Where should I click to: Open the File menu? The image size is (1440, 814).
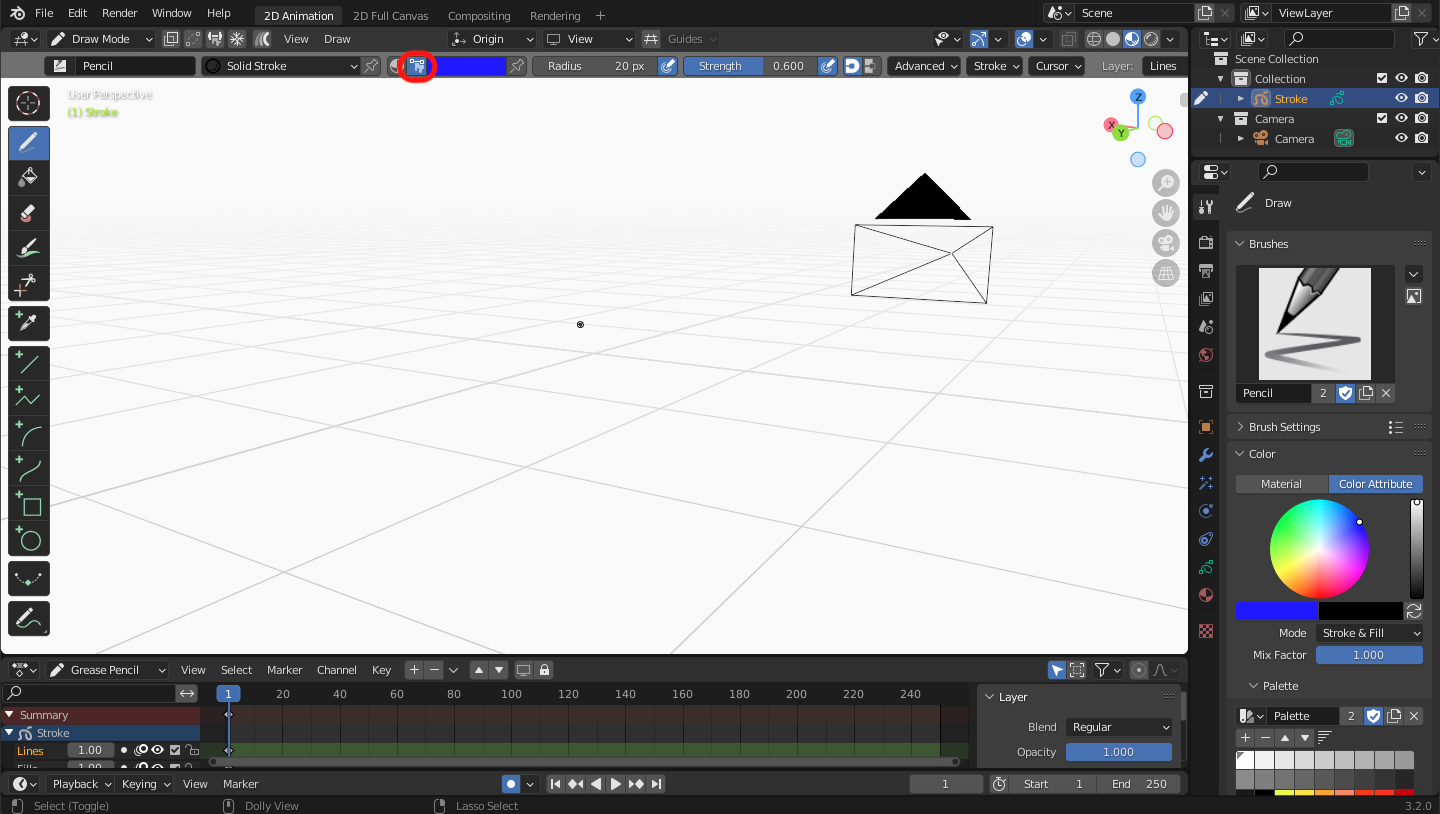coord(44,13)
